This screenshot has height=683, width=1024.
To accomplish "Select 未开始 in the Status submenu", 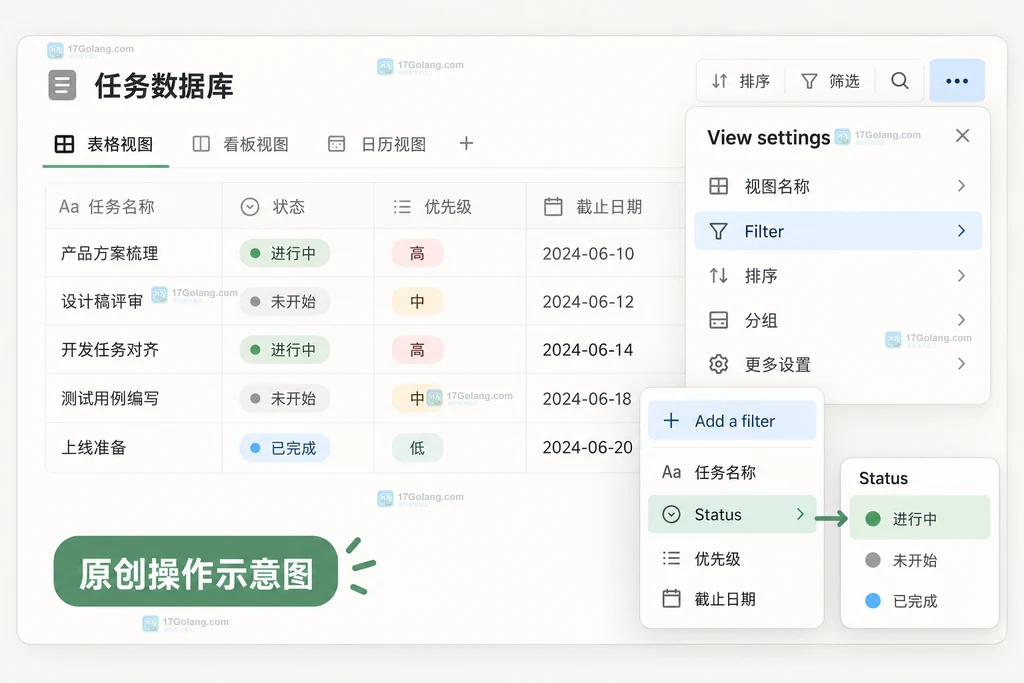I will 920,560.
